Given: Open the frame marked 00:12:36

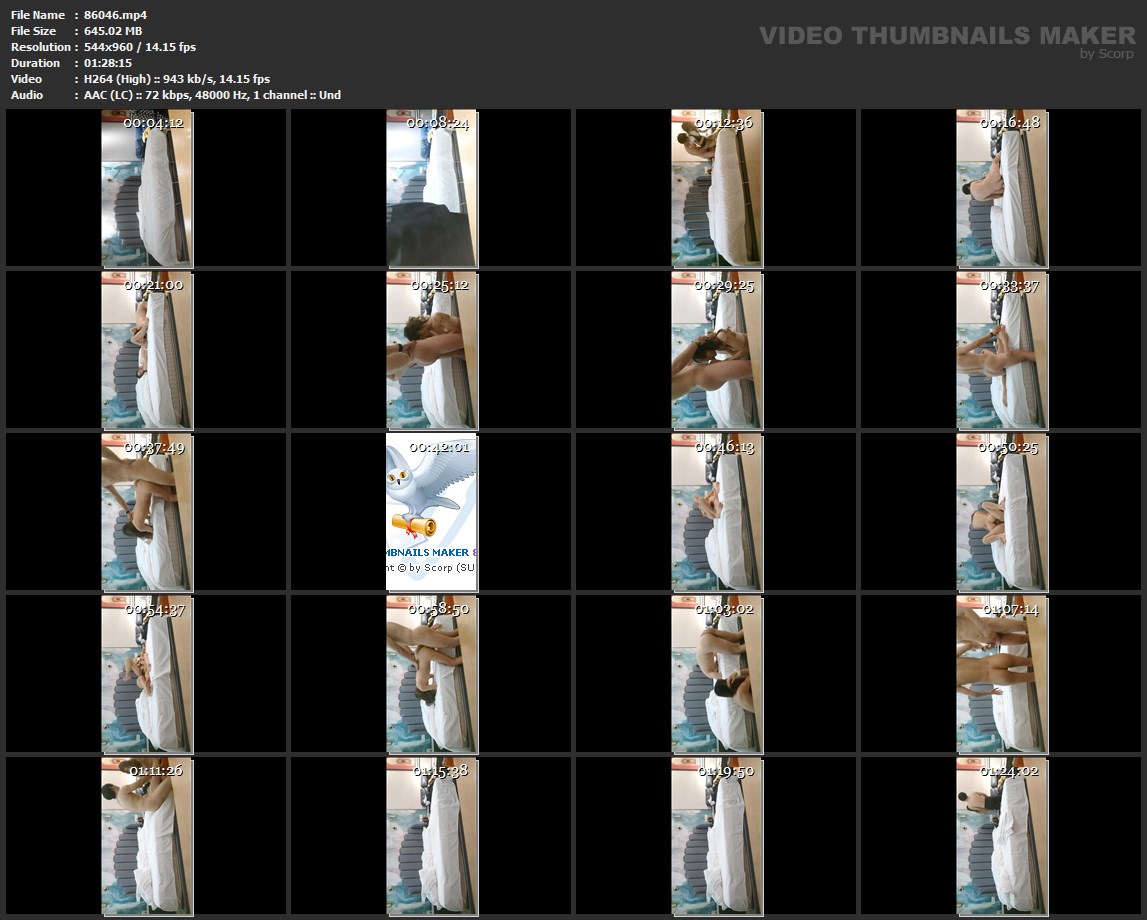Looking at the screenshot, I should click(717, 188).
